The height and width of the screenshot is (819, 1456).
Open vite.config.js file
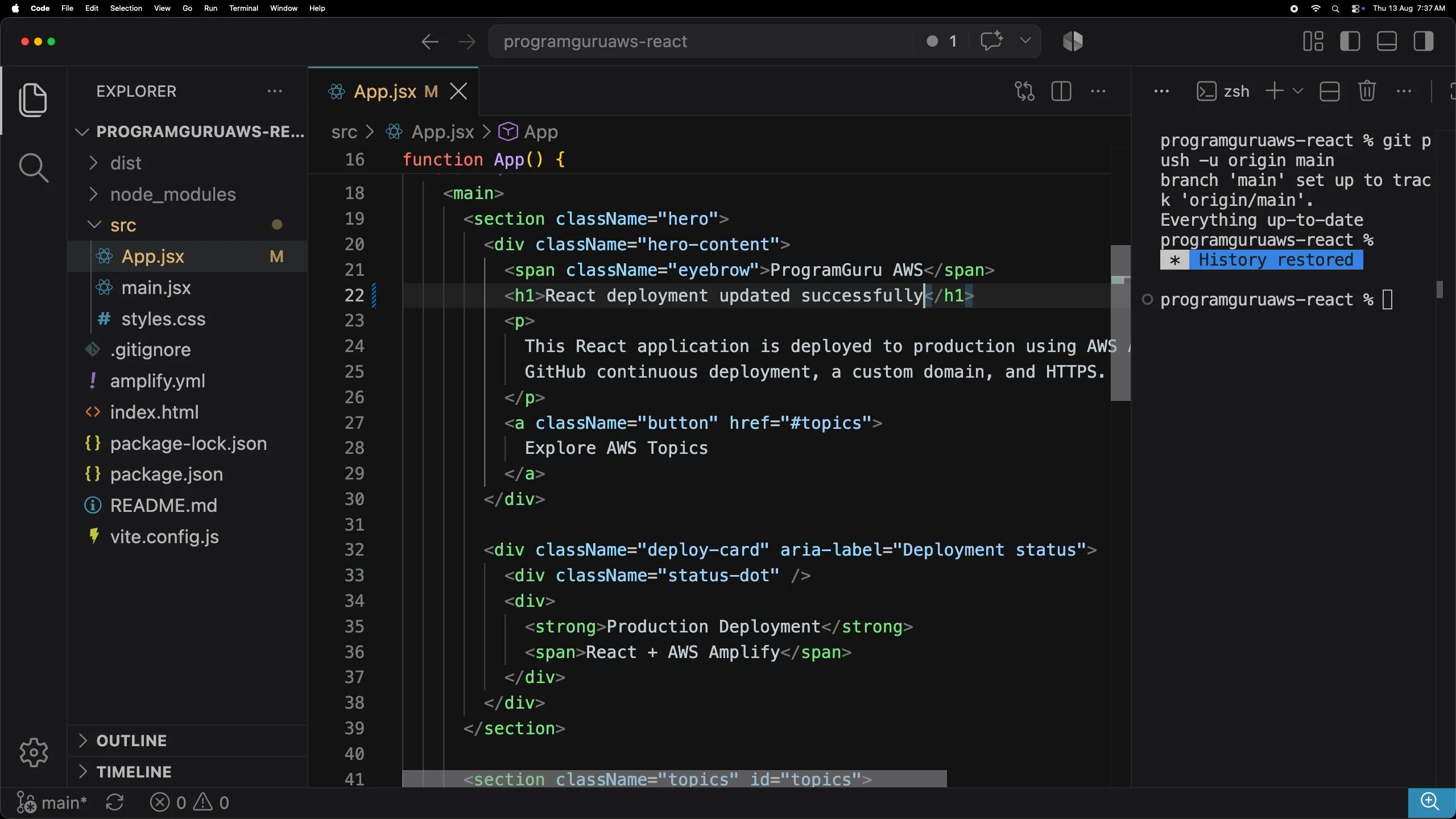[188, 537]
